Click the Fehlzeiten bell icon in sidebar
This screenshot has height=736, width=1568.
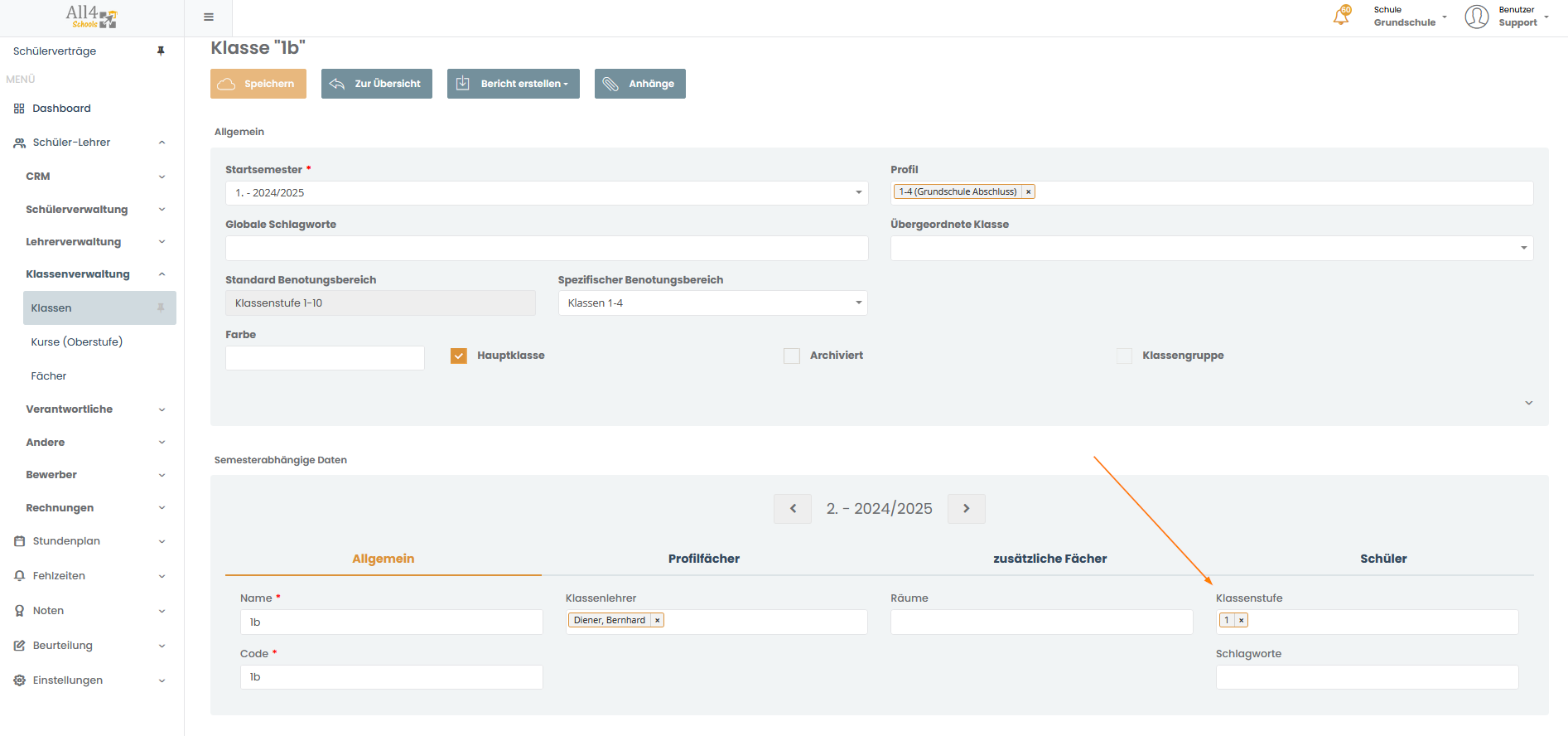(x=19, y=576)
